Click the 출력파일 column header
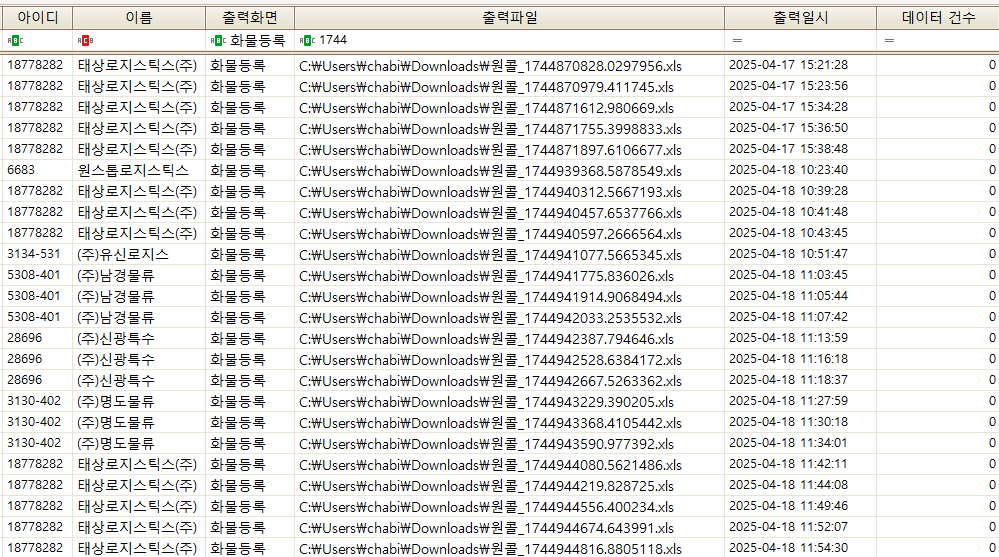 509,17
